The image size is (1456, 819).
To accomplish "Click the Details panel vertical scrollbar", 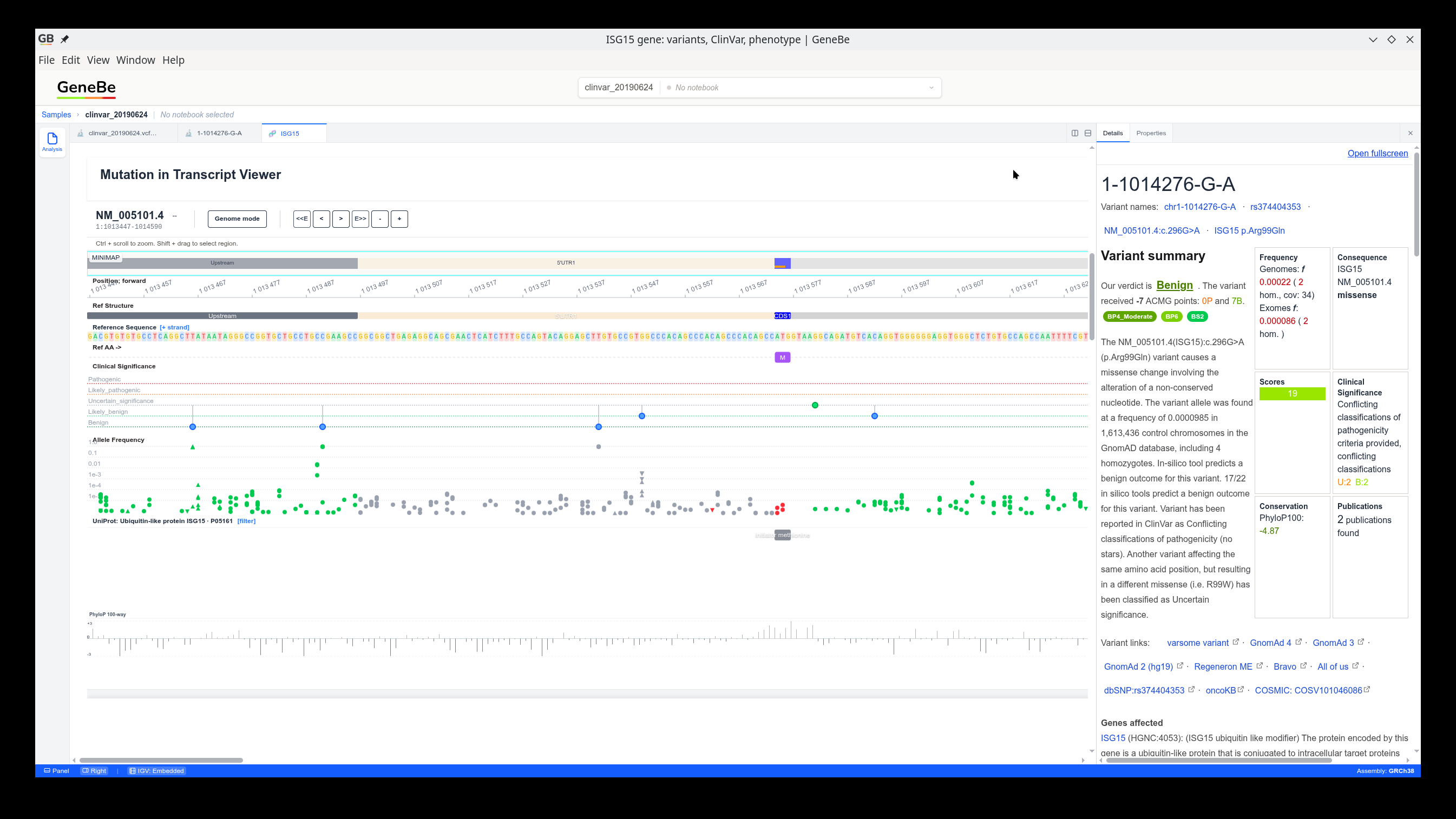I will pos(1416,204).
